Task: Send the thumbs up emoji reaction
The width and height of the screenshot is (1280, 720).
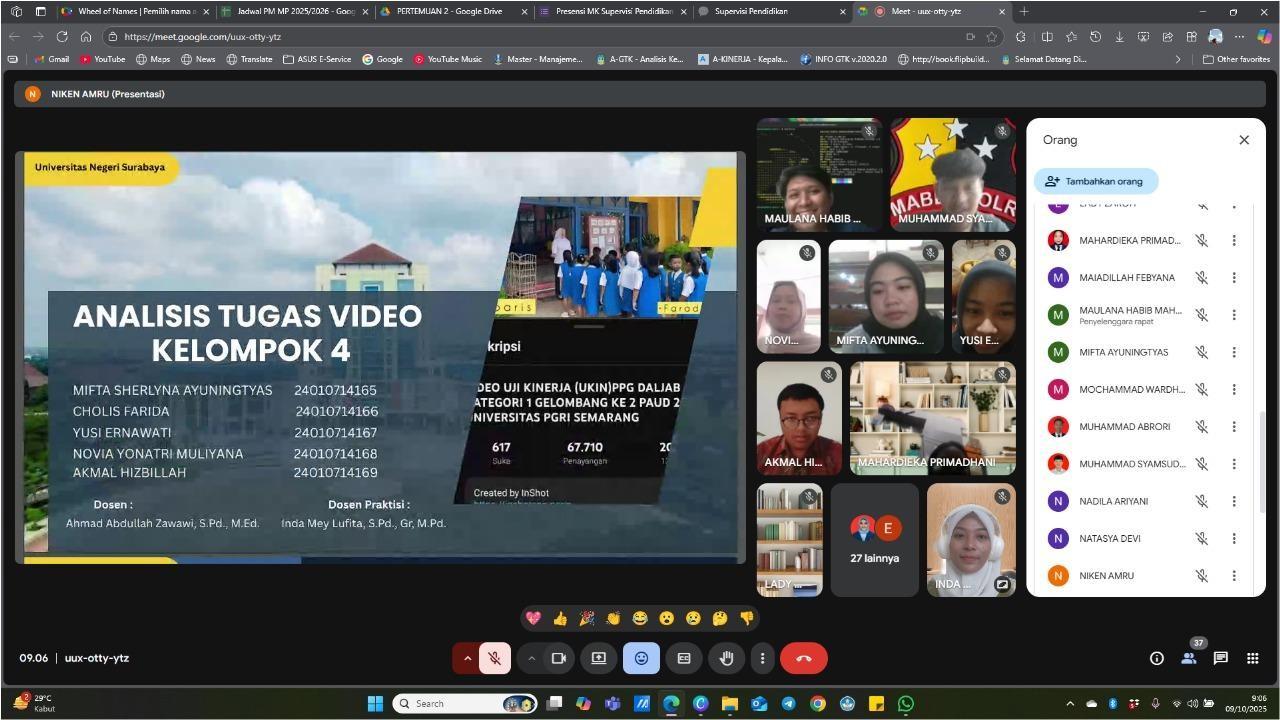Action: tap(560, 619)
